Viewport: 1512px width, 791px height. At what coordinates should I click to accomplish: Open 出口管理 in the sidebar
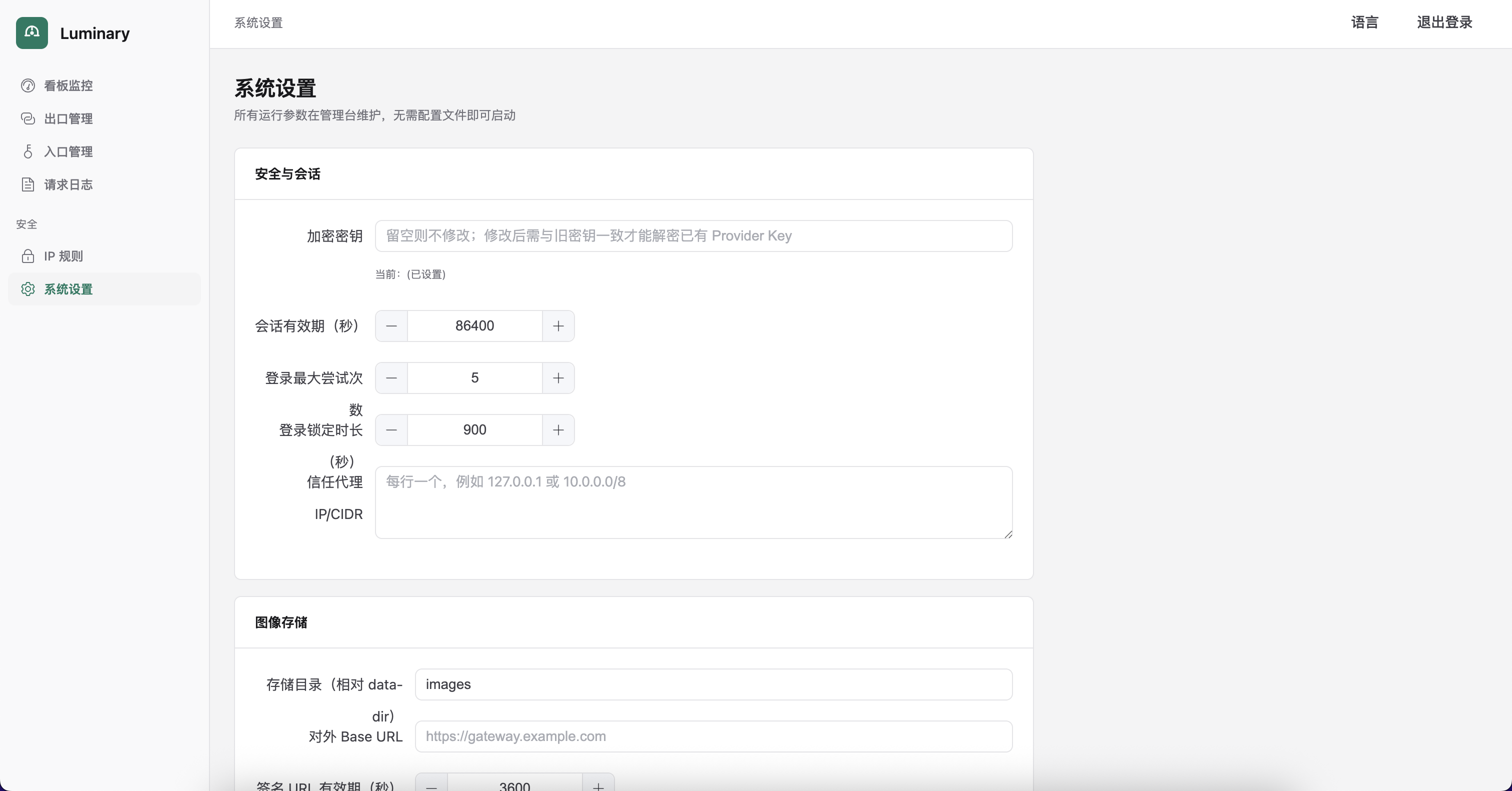[x=104, y=118]
